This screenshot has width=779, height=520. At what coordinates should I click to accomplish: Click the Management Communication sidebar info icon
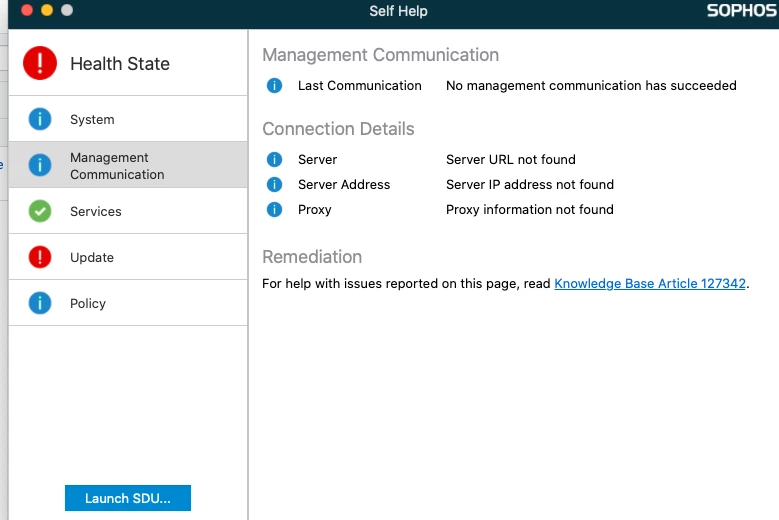(40, 165)
